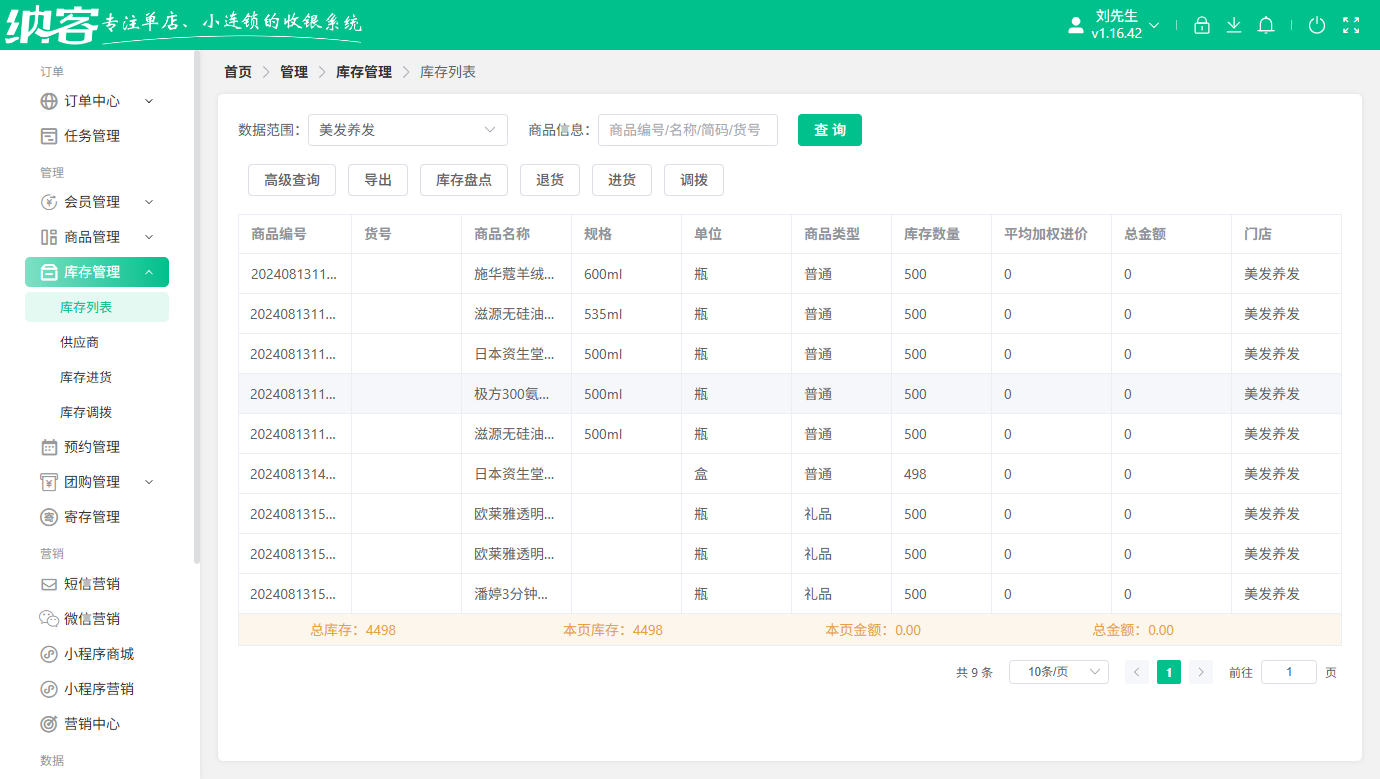Viewport: 1380px width, 779px height.
Task: Click the 施华蔻羊绒... product name cell
Action: click(516, 274)
